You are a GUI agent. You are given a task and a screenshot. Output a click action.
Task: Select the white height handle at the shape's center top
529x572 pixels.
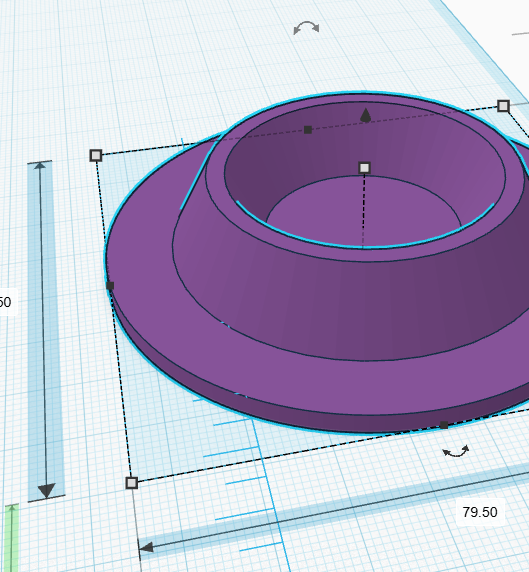tap(364, 168)
